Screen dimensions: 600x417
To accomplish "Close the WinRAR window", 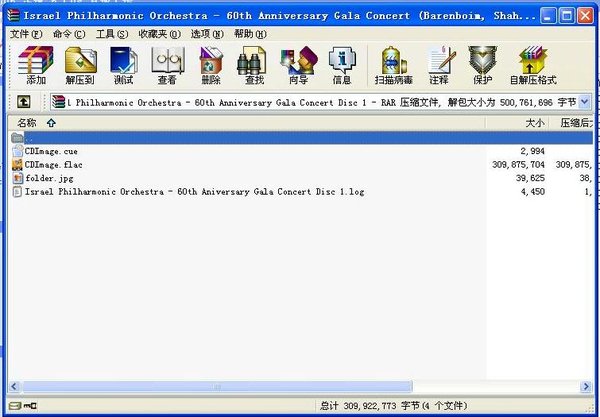I will [585, 16].
